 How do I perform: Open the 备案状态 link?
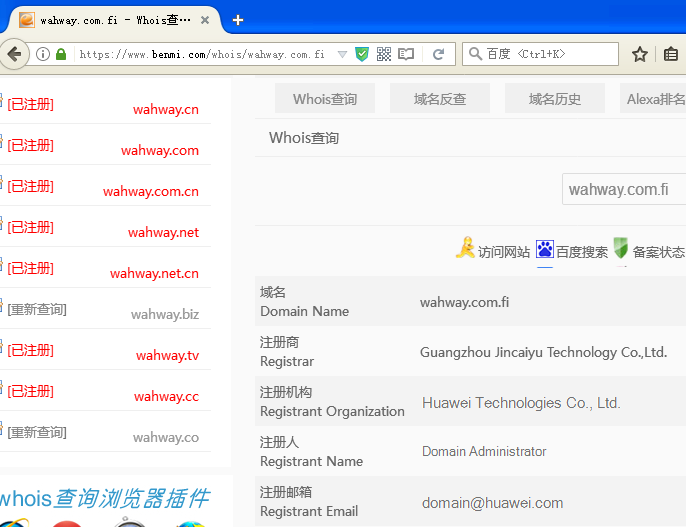pyautogui.click(x=658, y=252)
